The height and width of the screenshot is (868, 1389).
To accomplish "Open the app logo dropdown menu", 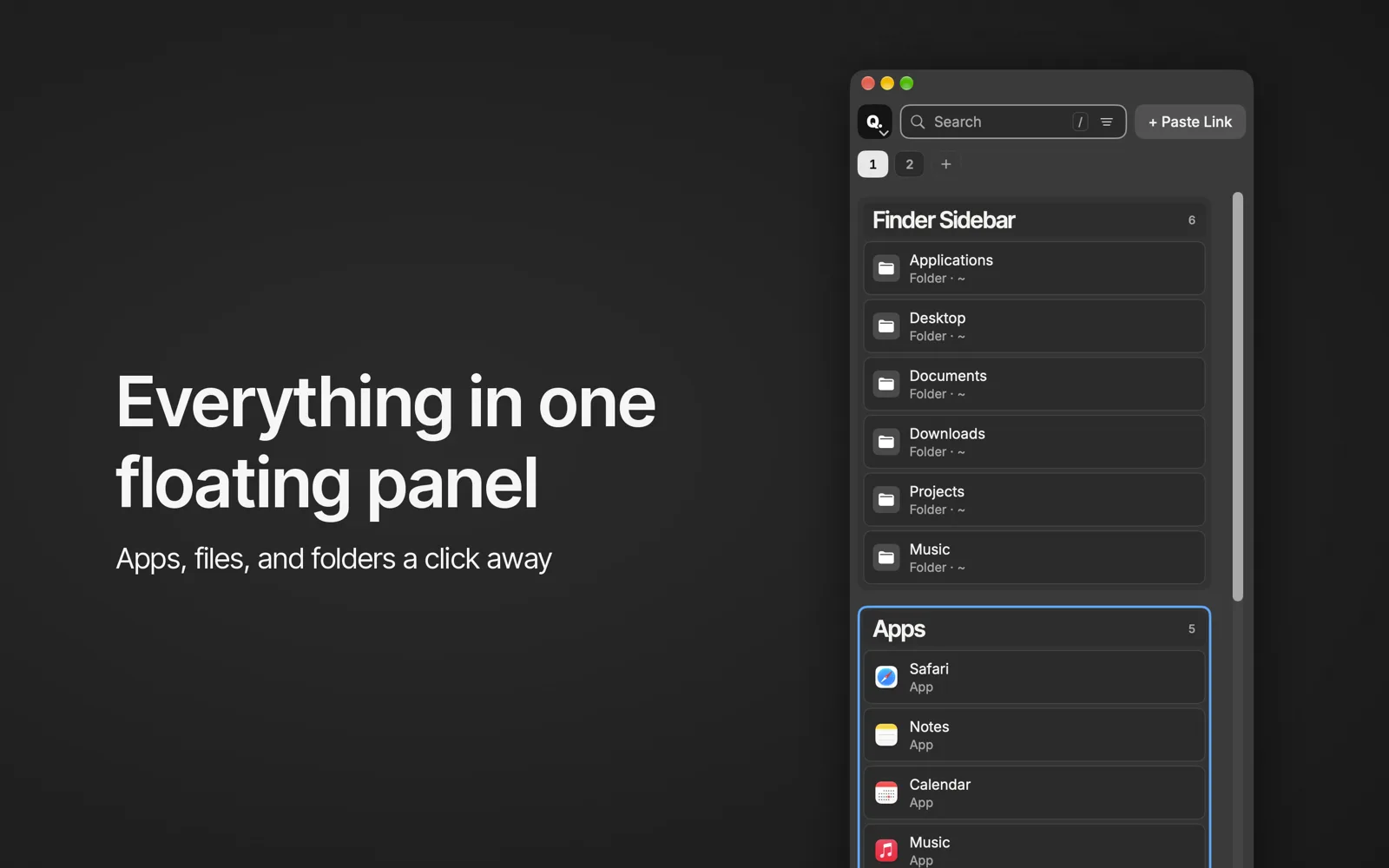I will tap(874, 122).
